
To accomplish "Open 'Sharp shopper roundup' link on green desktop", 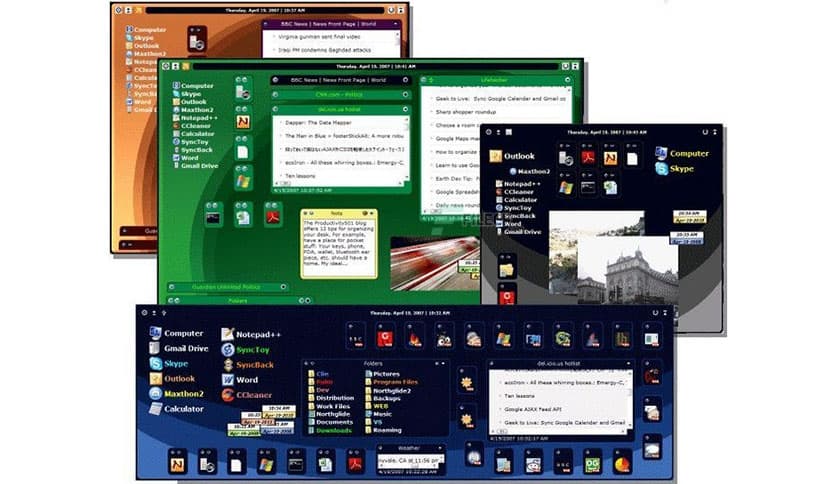I will click(x=465, y=112).
